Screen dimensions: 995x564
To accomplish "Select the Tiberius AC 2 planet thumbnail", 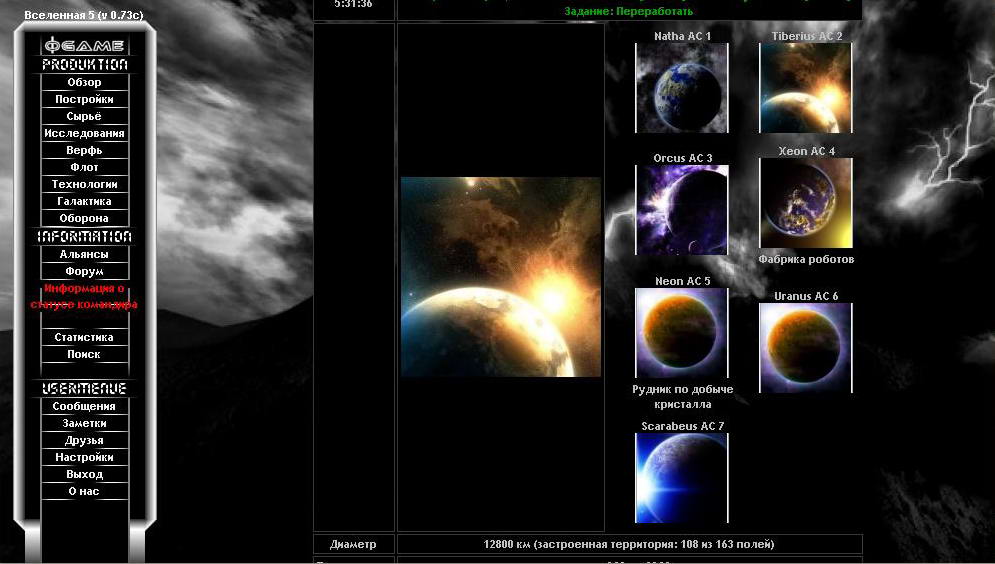I will tap(806, 88).
